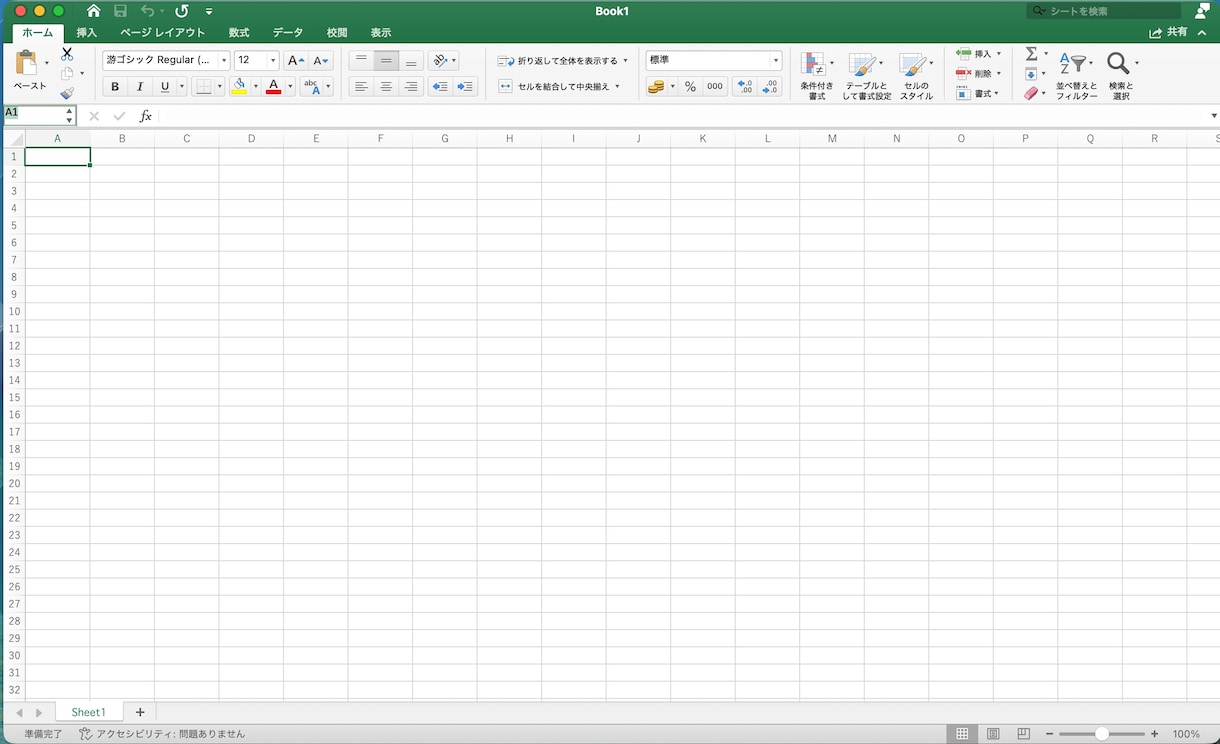Increase font size with the large A icon
The width and height of the screenshot is (1220, 744).
point(295,60)
